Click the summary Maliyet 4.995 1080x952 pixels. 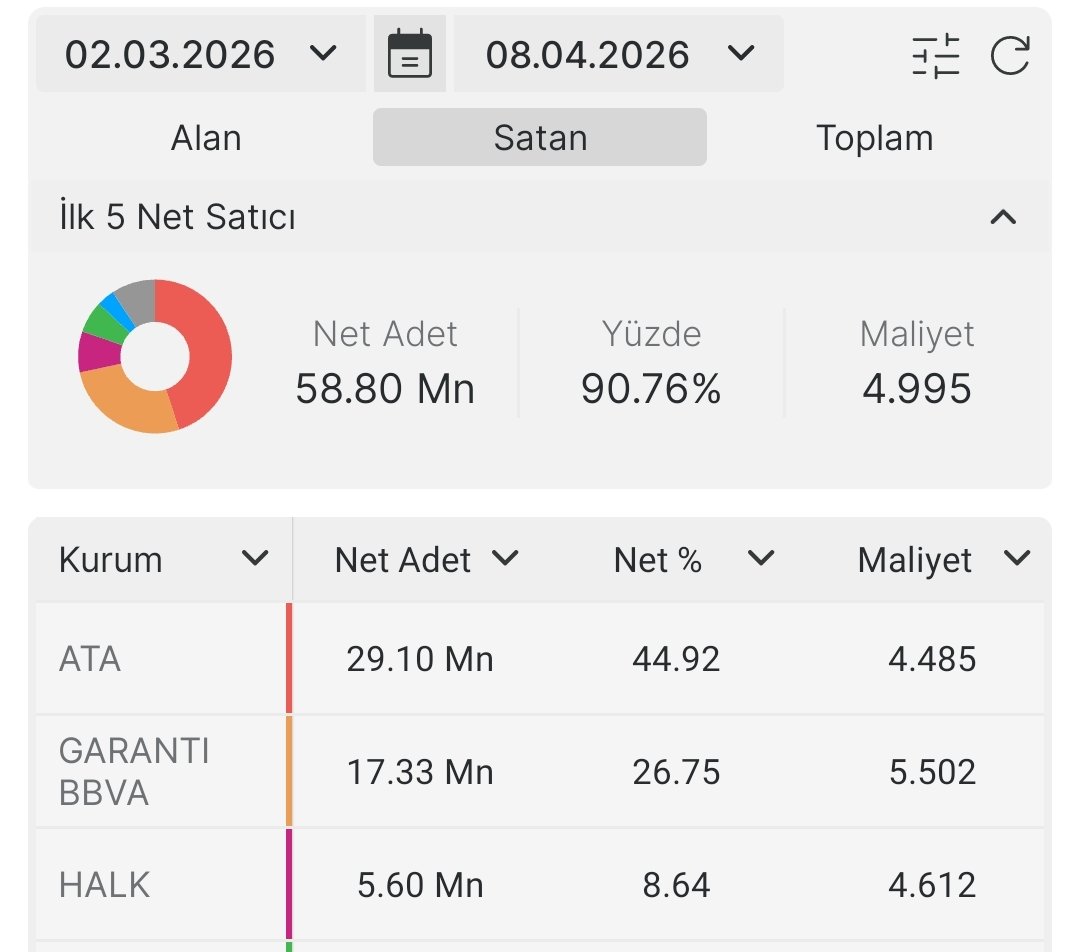[917, 362]
